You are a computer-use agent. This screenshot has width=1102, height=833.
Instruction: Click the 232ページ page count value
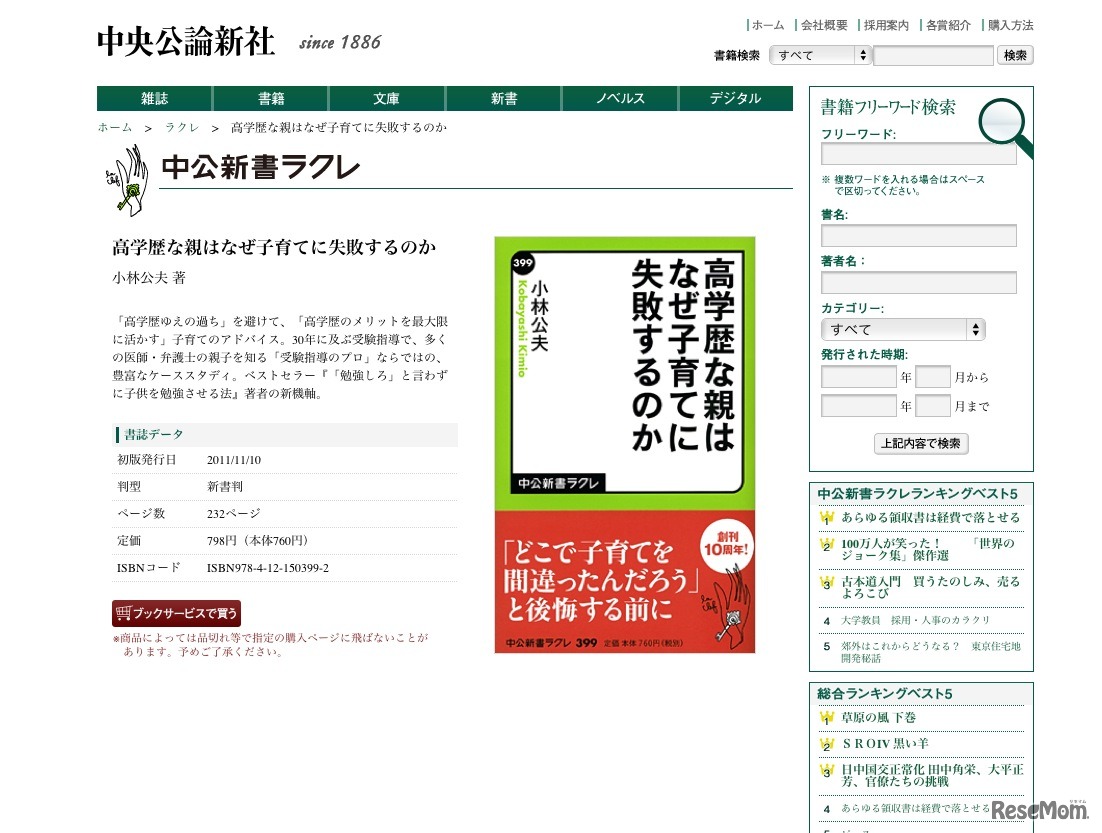click(233, 514)
